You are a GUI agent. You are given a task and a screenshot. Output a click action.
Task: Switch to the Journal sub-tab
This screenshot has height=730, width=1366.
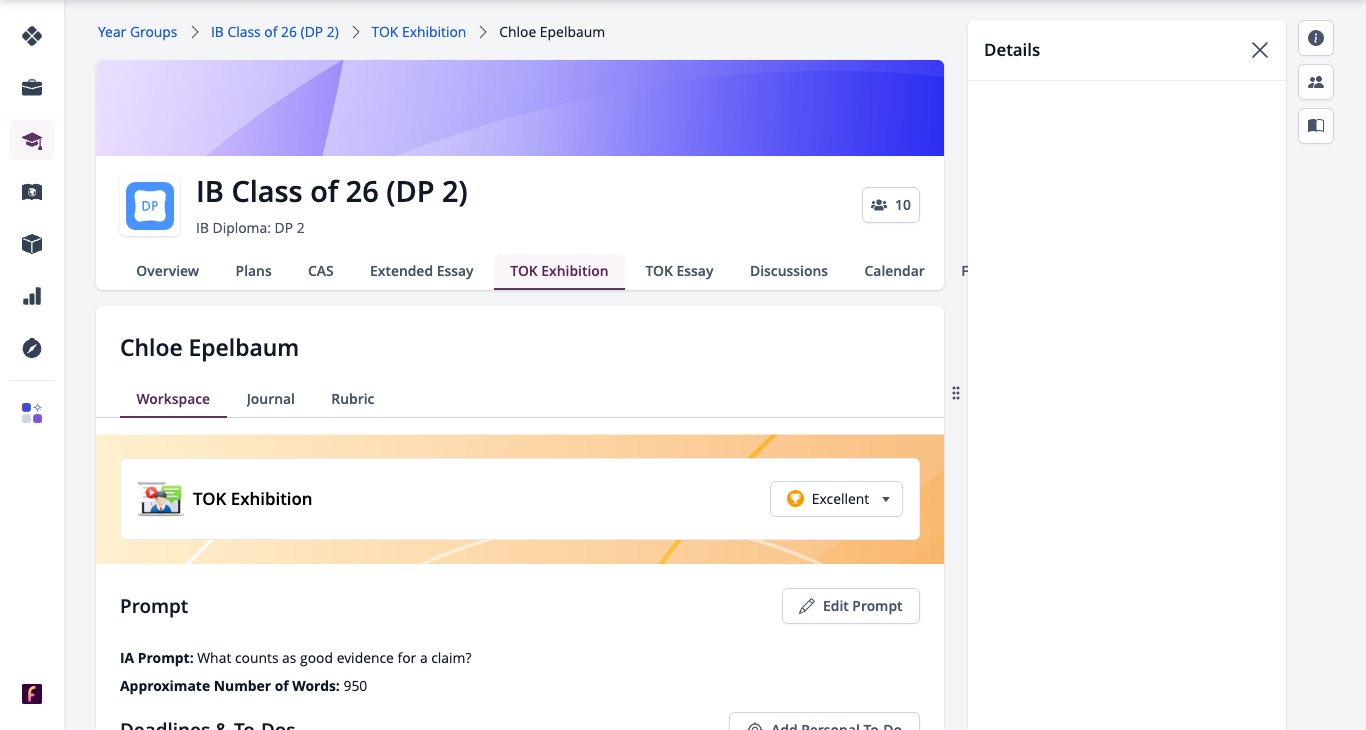coord(271,399)
